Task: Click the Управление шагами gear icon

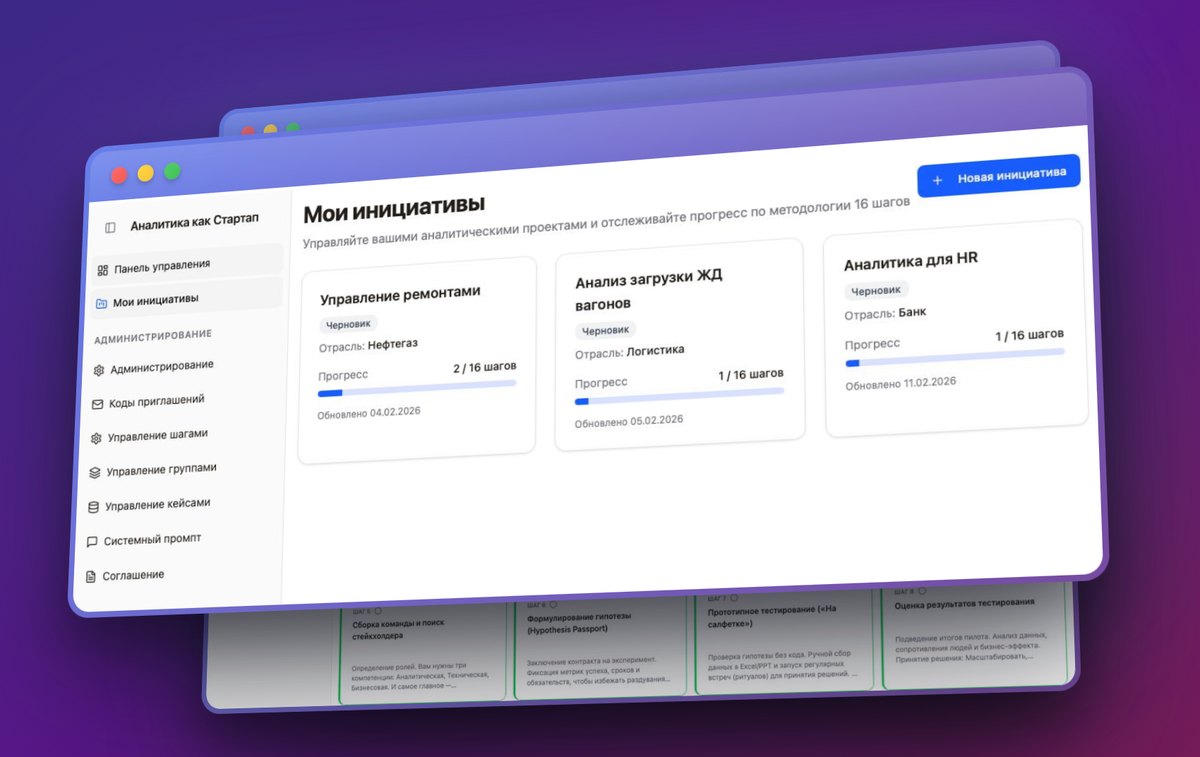Action: tap(97, 438)
